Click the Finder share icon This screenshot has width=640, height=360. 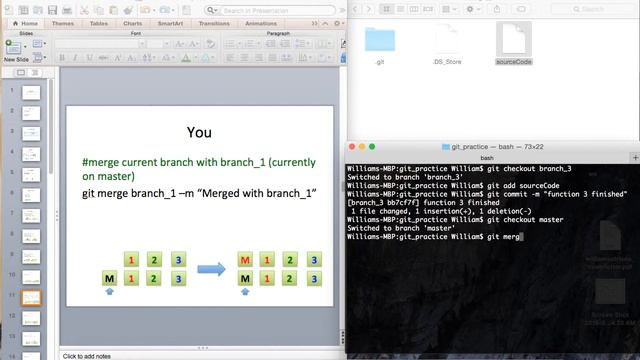click(x=497, y=9)
